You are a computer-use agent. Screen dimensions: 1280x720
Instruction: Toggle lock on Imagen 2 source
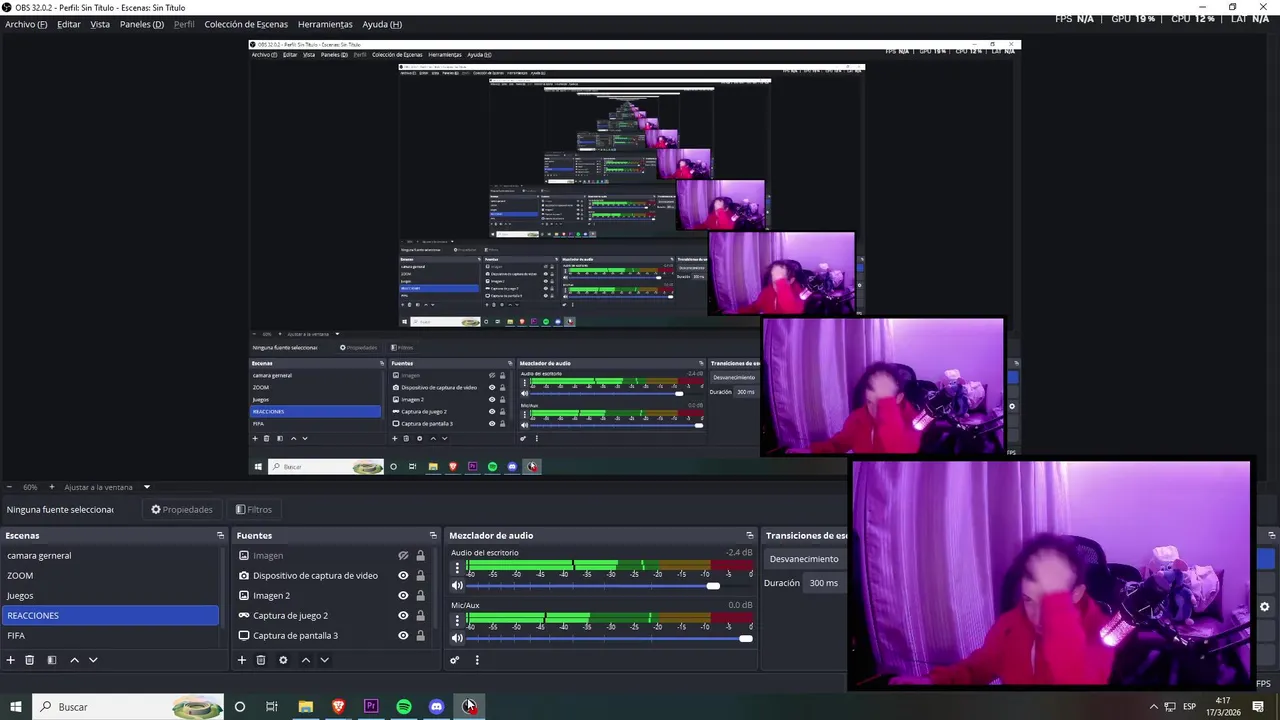click(420, 596)
